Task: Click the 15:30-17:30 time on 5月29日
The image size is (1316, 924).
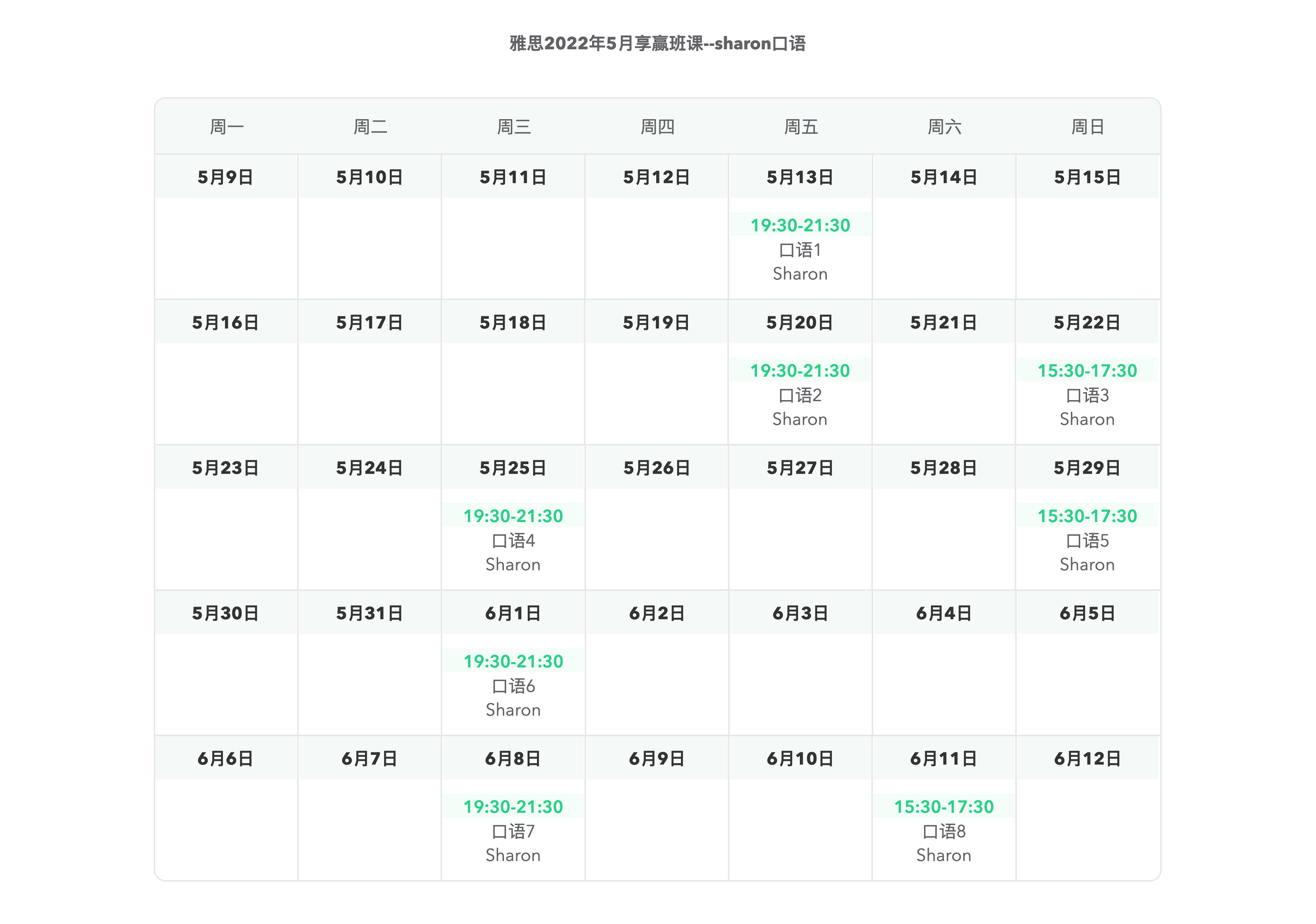Action: click(x=1087, y=516)
